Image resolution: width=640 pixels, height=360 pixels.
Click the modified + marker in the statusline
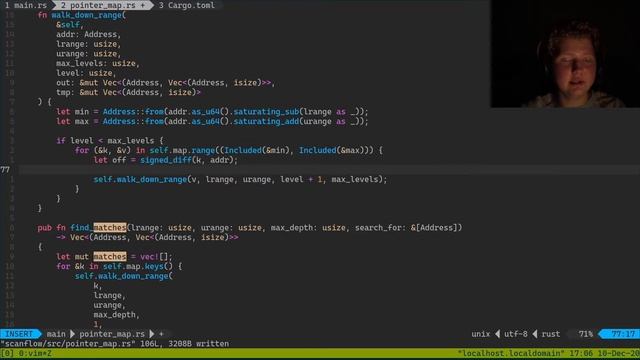click(x=161, y=334)
